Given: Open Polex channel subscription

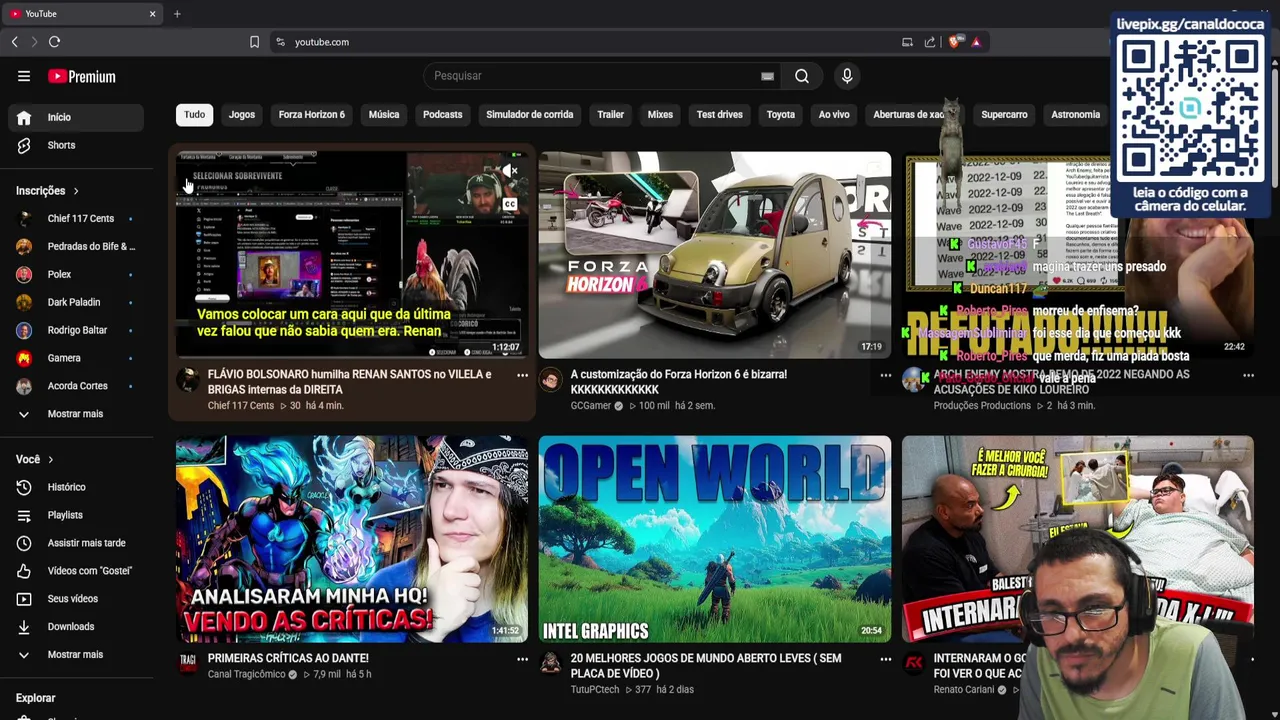Looking at the screenshot, I should pyautogui.click(x=76, y=275).
